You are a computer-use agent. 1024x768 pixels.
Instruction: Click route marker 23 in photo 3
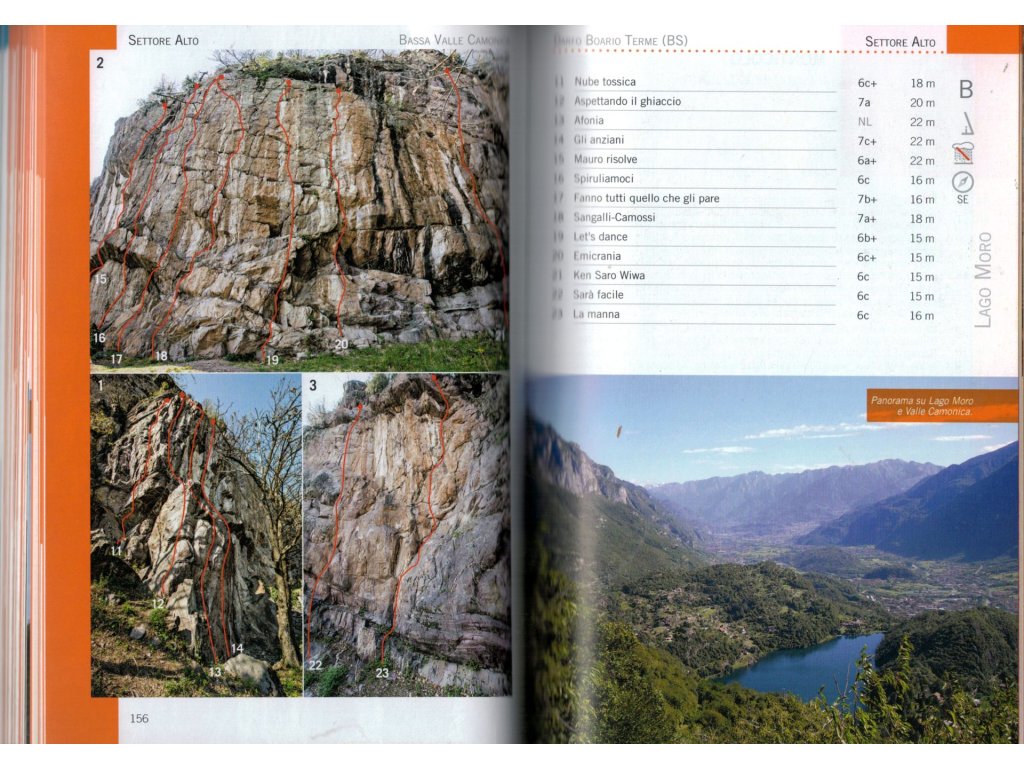[382, 673]
